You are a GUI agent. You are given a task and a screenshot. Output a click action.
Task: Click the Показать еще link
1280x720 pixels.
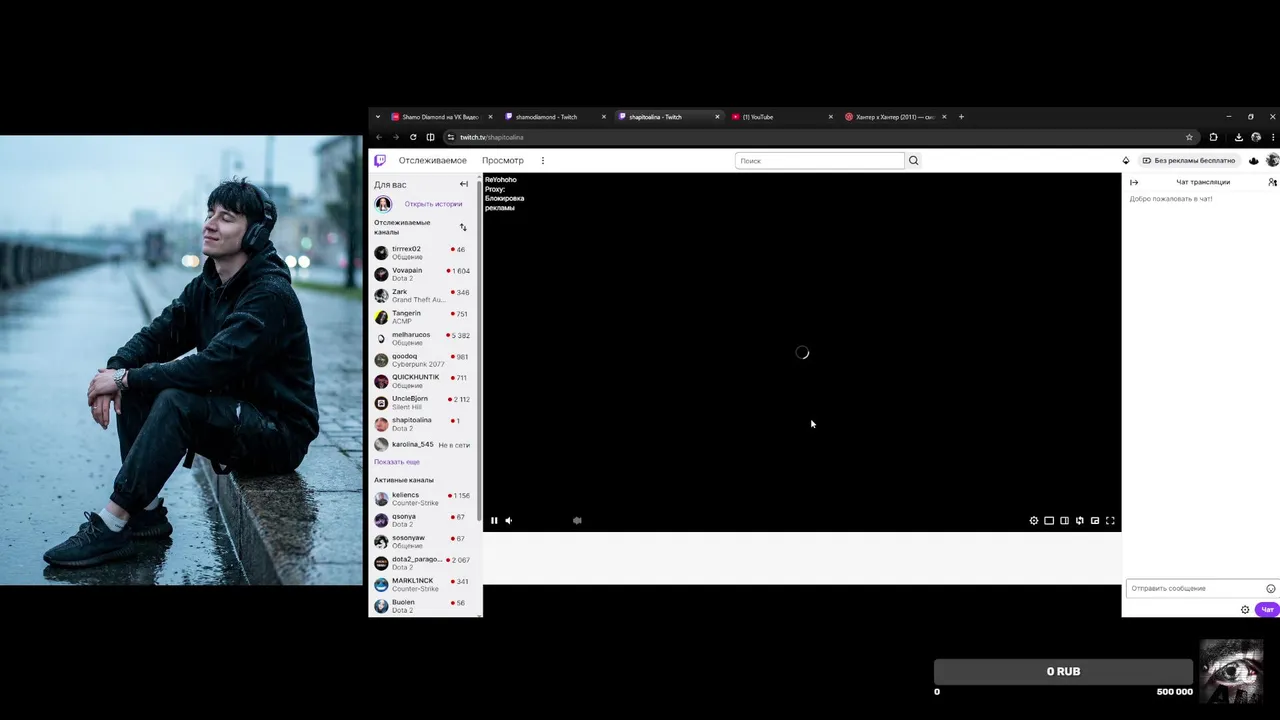point(397,462)
